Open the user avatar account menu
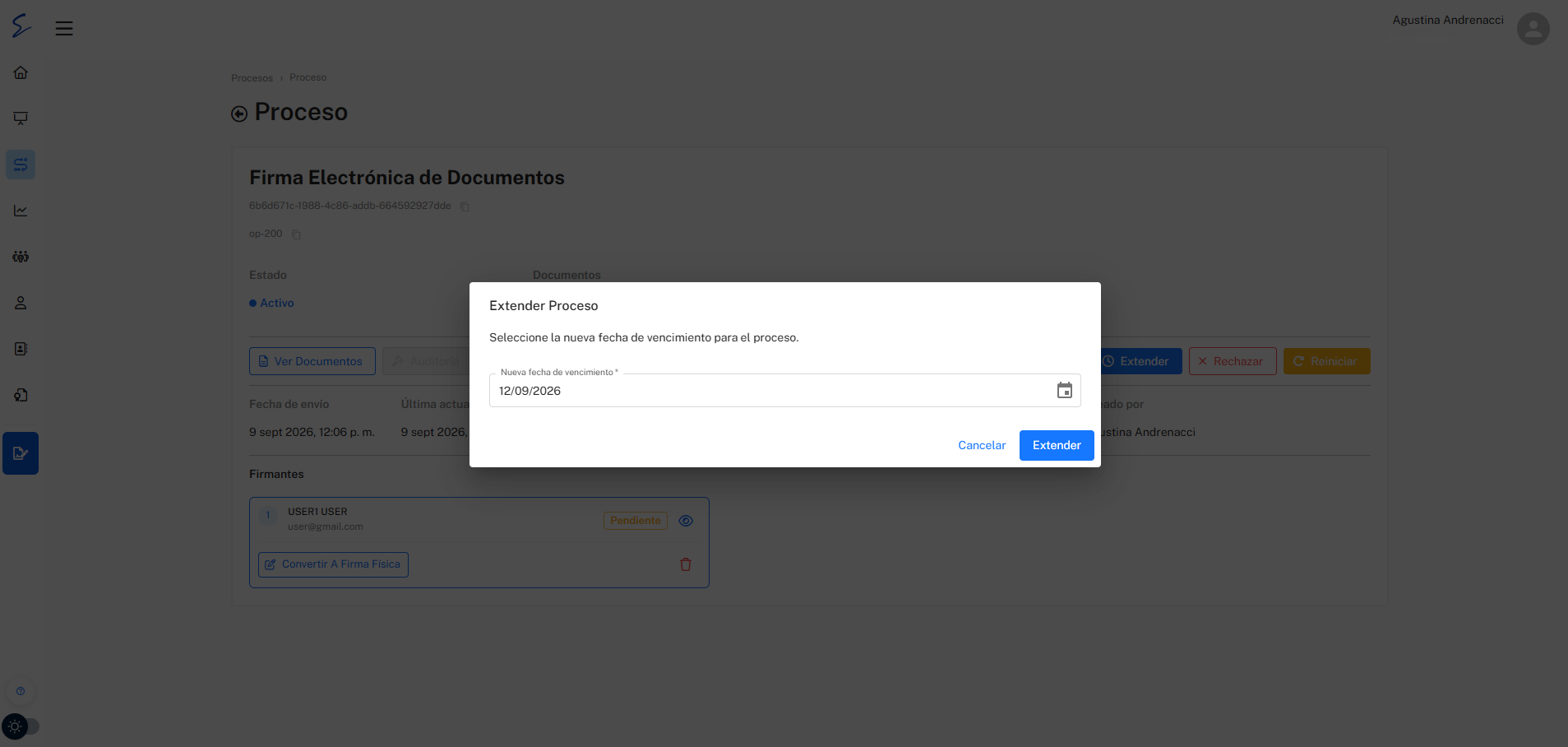The width and height of the screenshot is (1568, 747). click(1533, 29)
